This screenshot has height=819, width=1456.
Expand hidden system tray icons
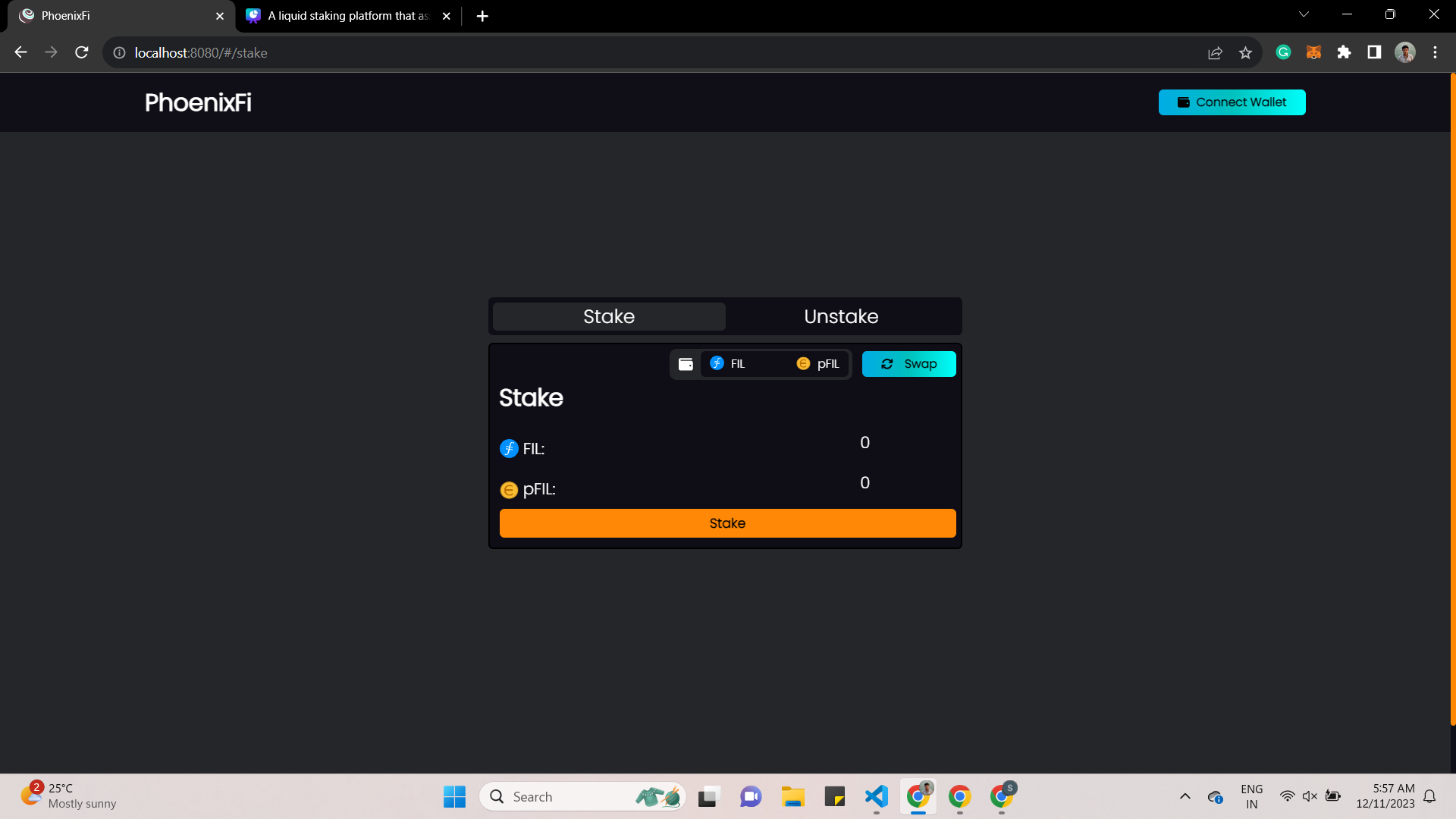tap(1185, 796)
